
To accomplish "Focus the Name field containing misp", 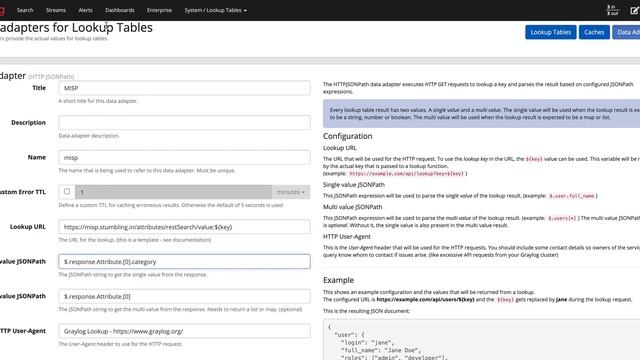I will 184,158.
